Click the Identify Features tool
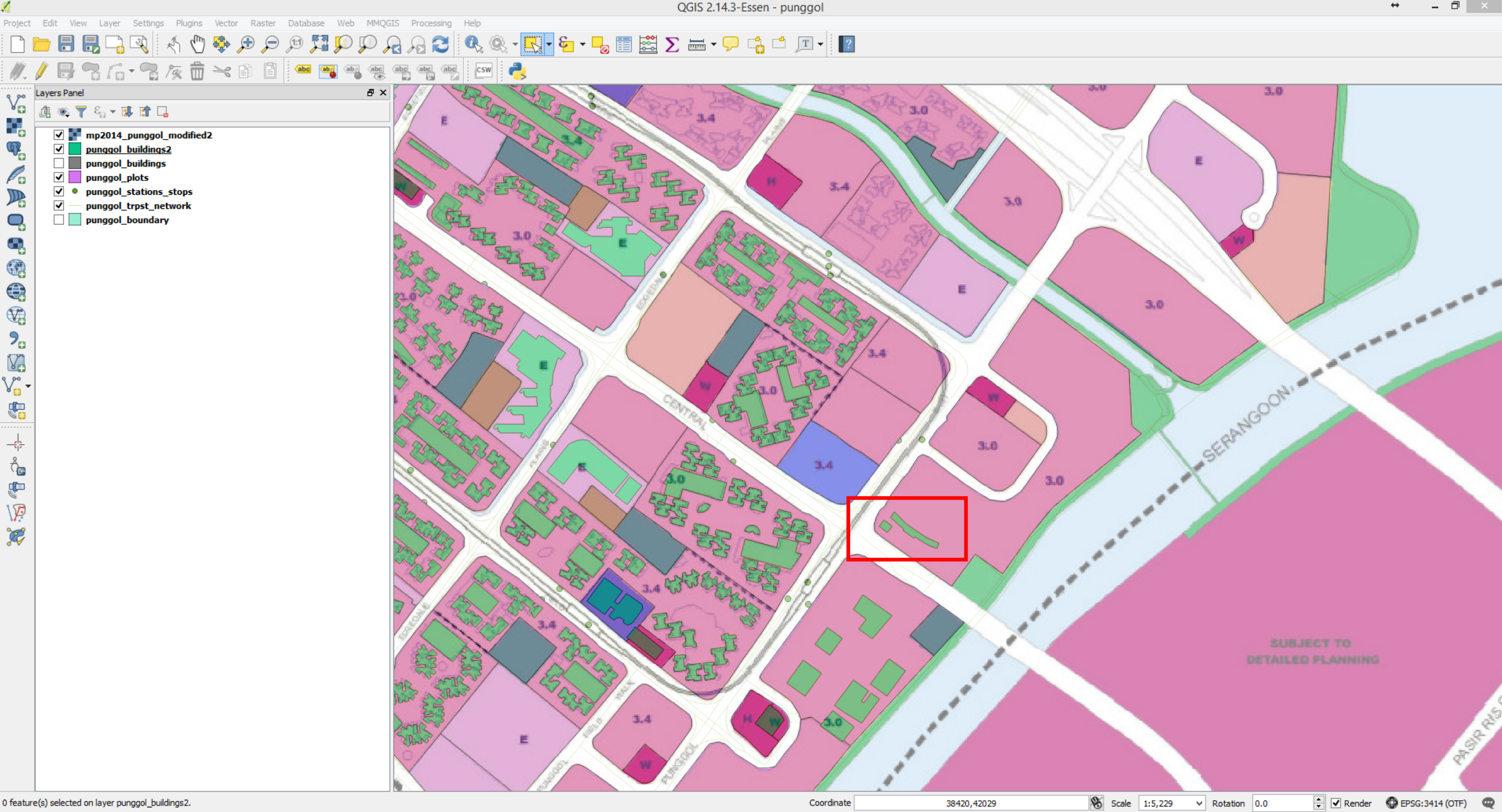Image resolution: width=1502 pixels, height=812 pixels. click(473, 44)
